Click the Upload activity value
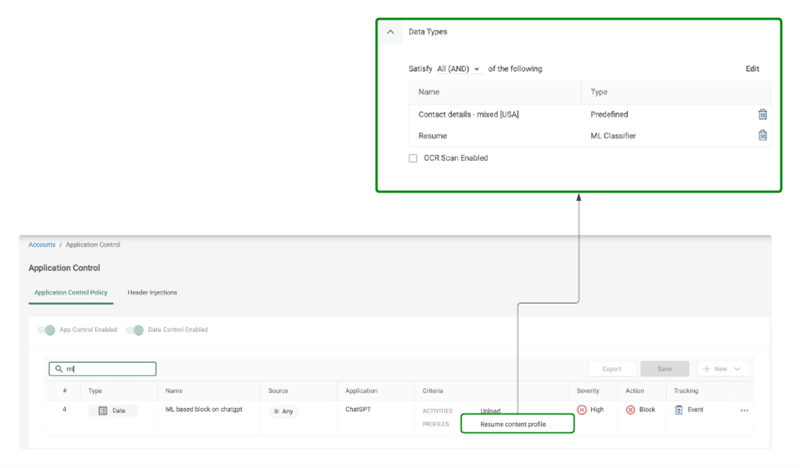 pos(490,410)
